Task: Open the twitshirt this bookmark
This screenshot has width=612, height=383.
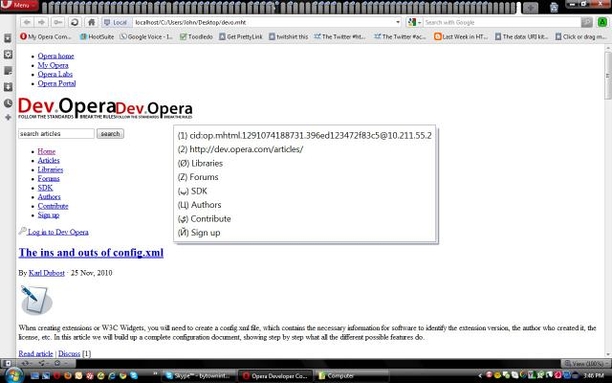Action: 288,37
